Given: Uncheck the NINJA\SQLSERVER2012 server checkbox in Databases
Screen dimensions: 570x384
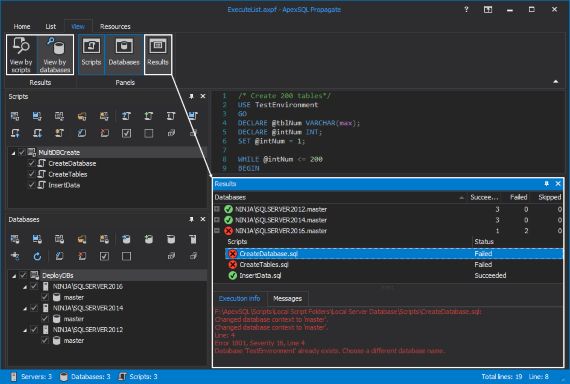Looking at the screenshot, I should click(x=34, y=329).
